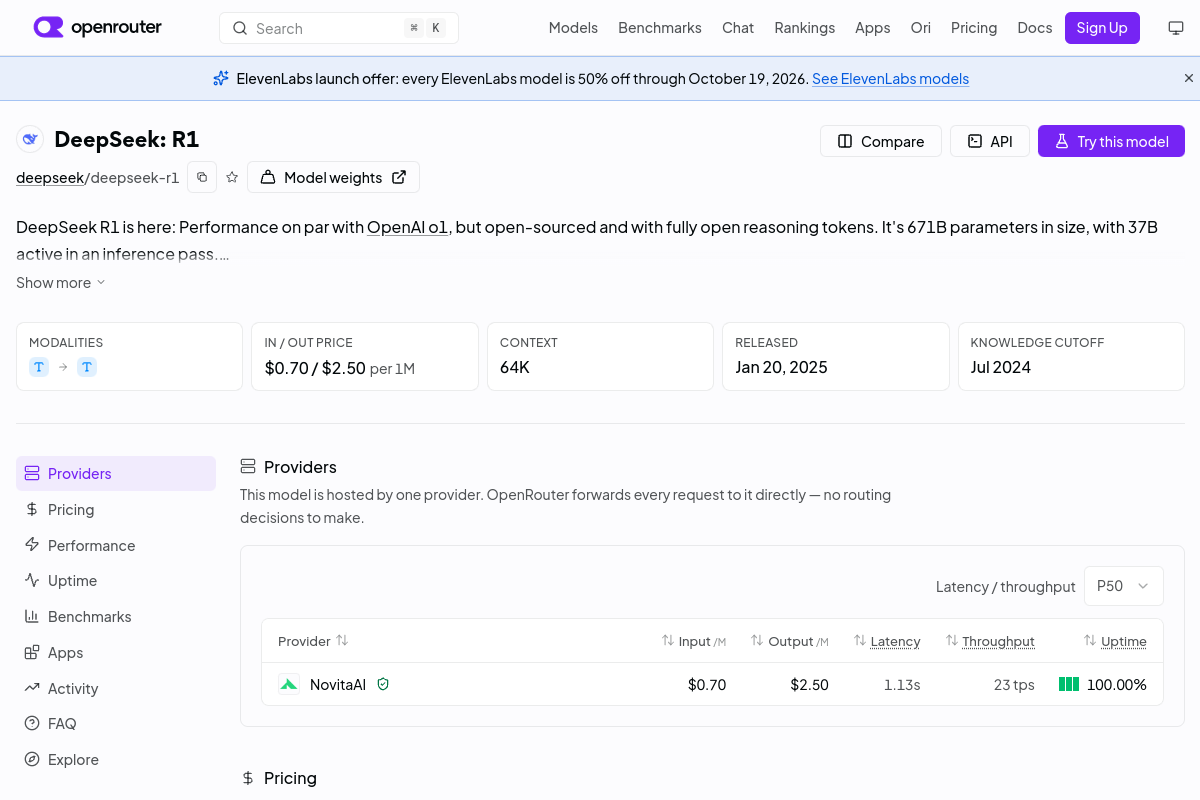Go to Pricing in top navigation
Screen dimensions: 1200x800
(974, 28)
